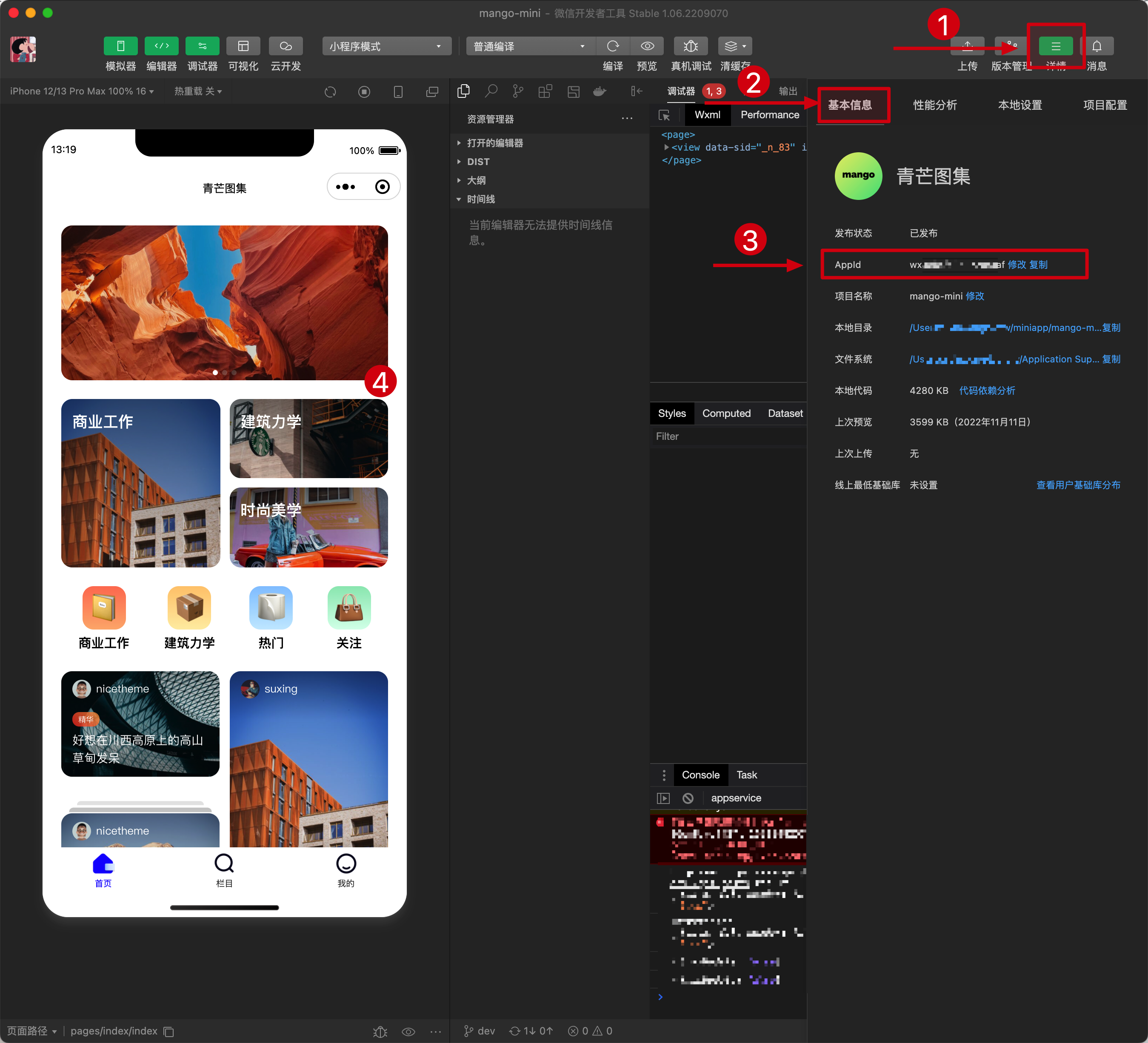Image resolution: width=1148 pixels, height=1043 pixels.
Task: Open the iPhone 12/13 Pro Max device dropdown
Action: tap(82, 91)
